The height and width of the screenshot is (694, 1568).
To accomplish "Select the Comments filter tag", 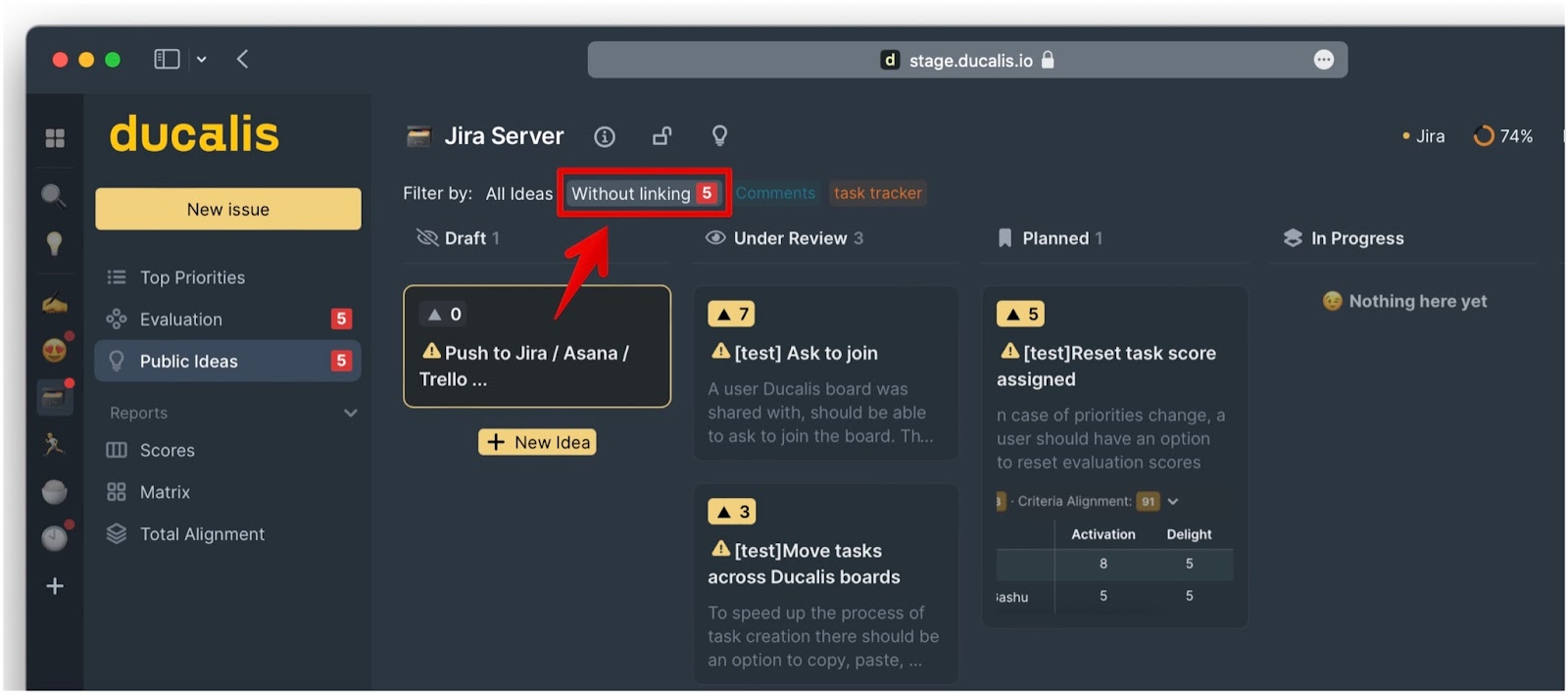I will coord(775,193).
